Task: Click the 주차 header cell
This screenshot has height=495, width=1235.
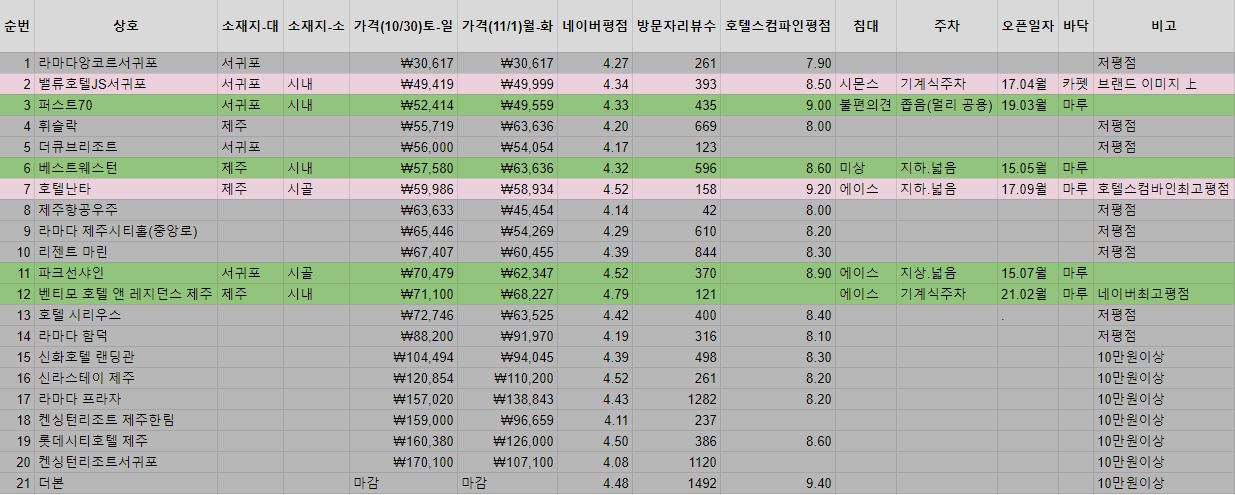Action: (x=946, y=26)
